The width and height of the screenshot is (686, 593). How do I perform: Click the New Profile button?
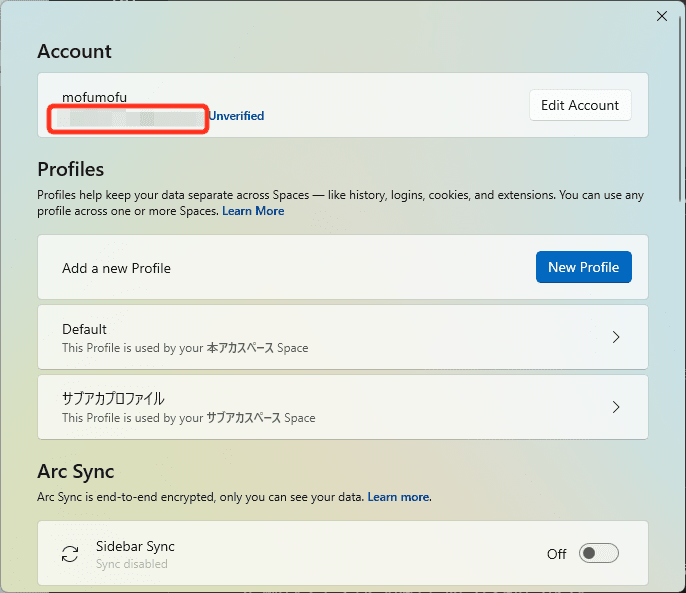point(583,267)
